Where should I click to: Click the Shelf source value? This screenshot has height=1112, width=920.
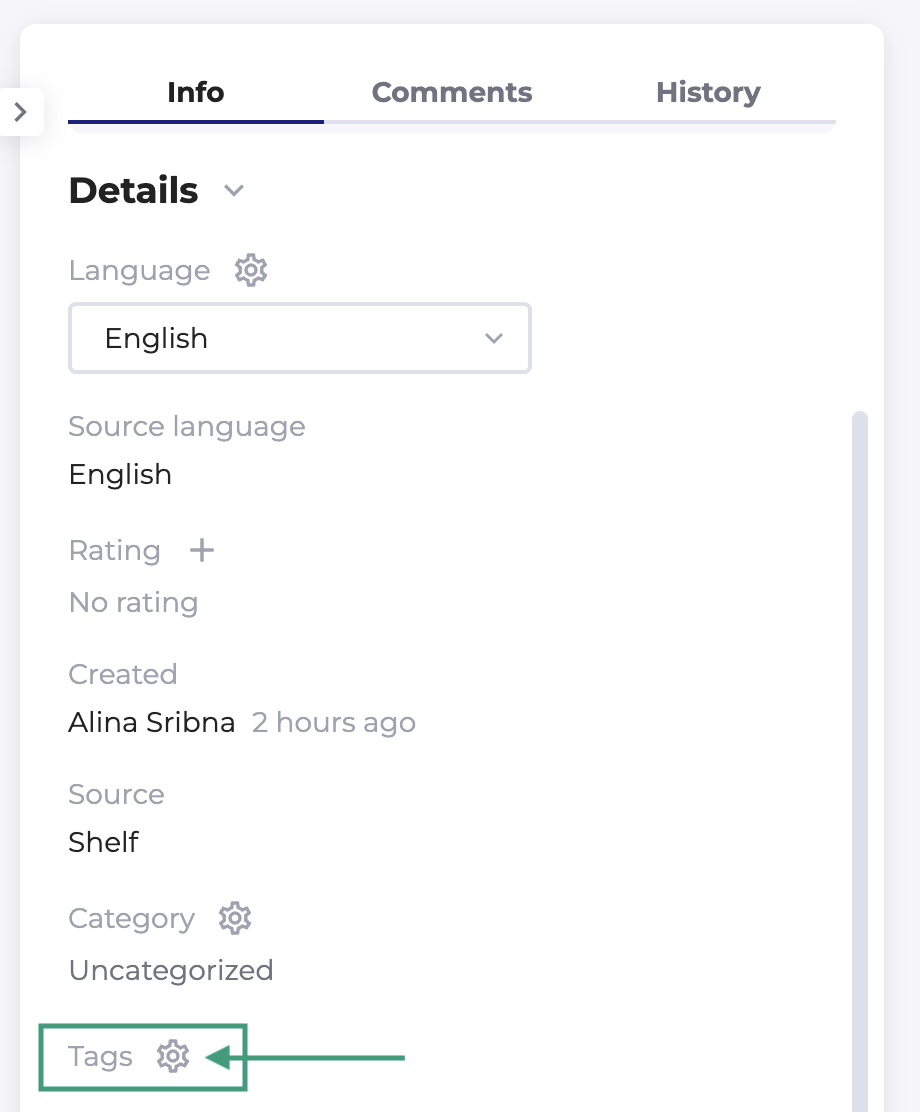[x=104, y=842]
